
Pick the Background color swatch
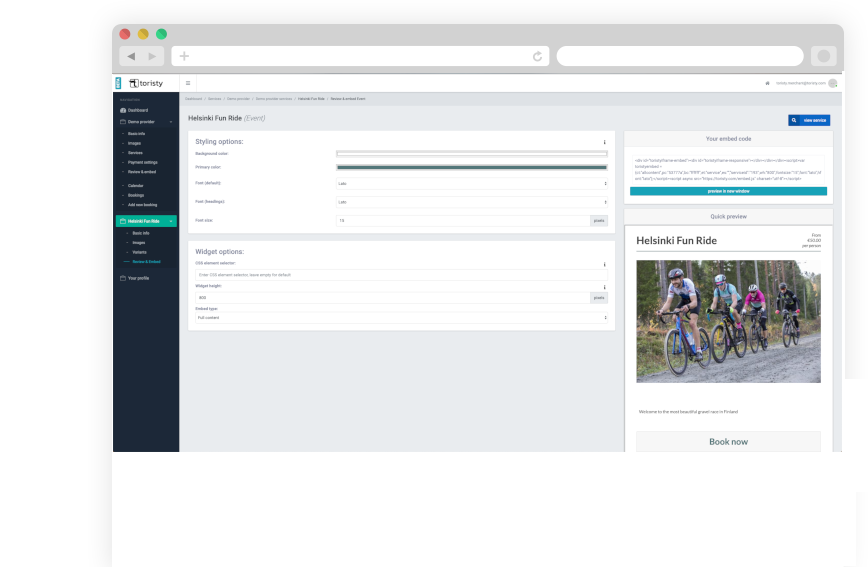pyautogui.click(x=472, y=153)
